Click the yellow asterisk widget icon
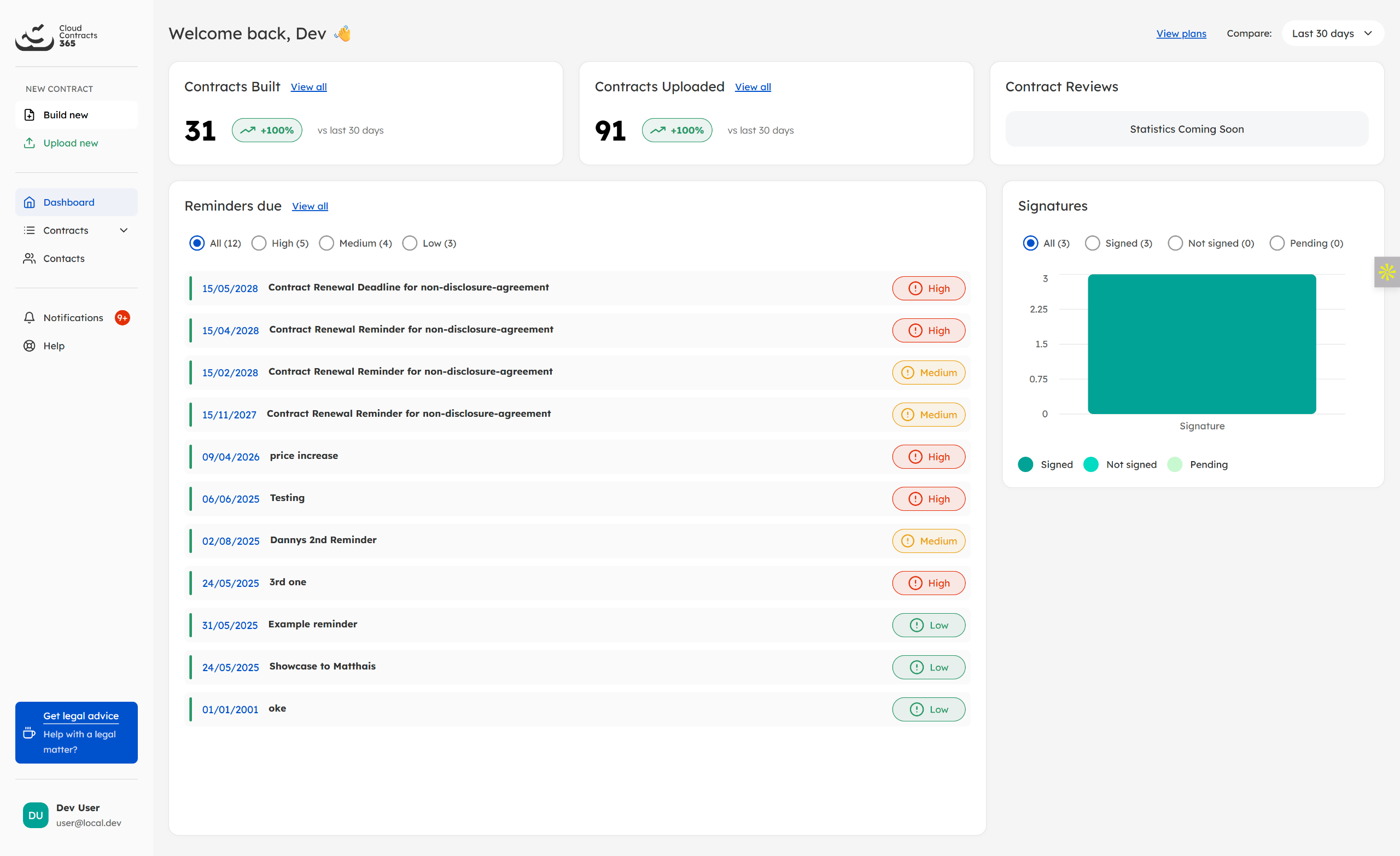Screen dimensions: 1400x856 pos(1386,272)
